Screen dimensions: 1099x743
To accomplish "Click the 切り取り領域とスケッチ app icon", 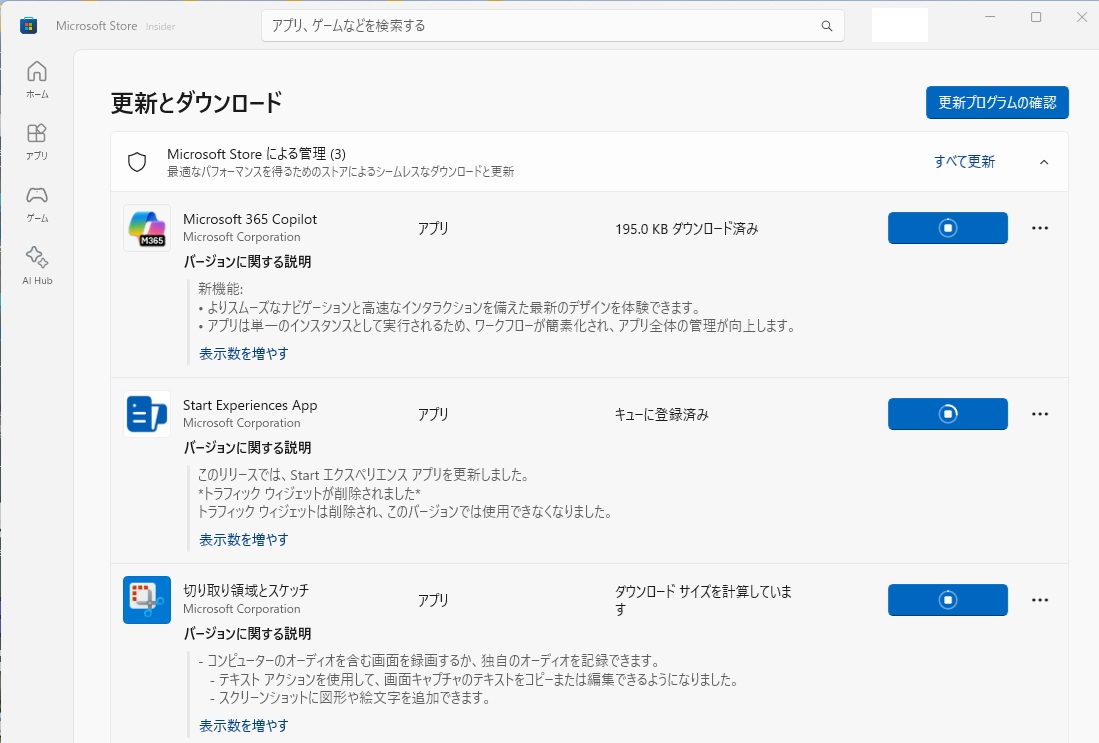I will click(x=147, y=600).
